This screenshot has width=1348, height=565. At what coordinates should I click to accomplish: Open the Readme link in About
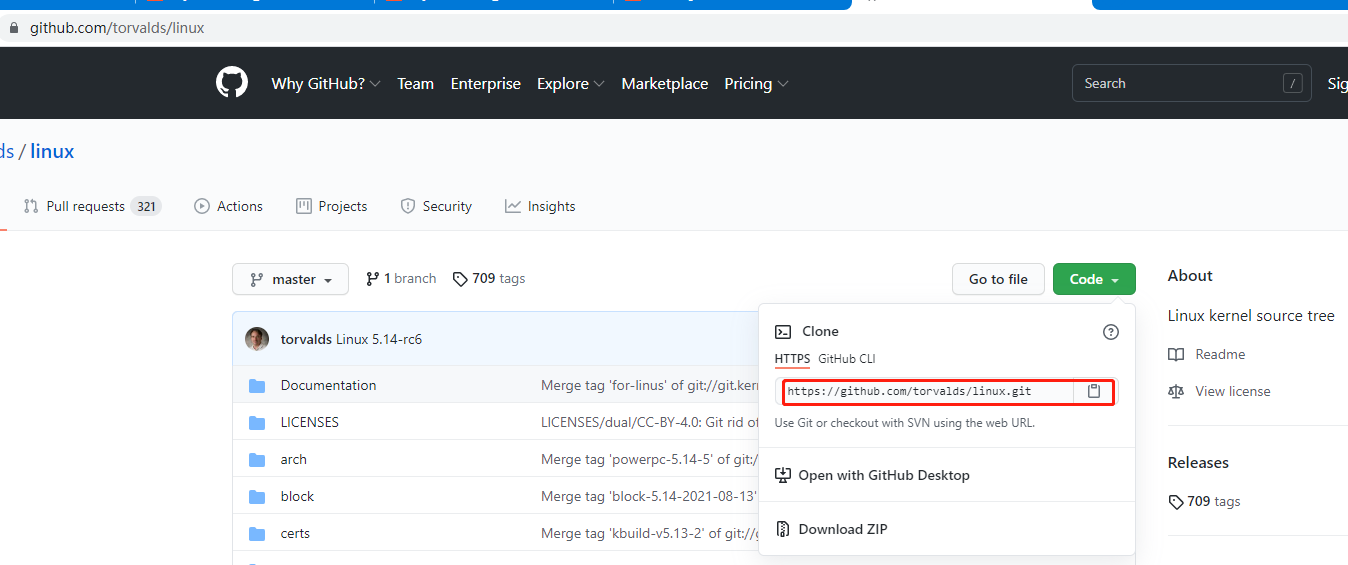pos(1207,354)
